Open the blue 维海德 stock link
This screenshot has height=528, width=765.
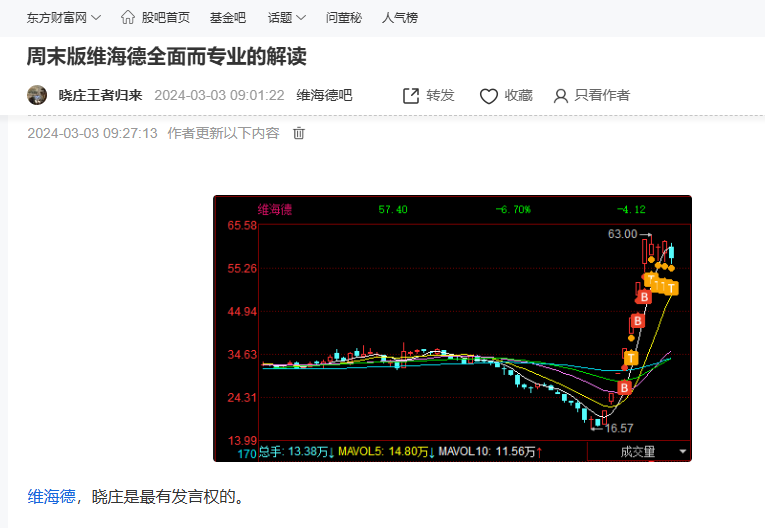[x=52, y=497]
